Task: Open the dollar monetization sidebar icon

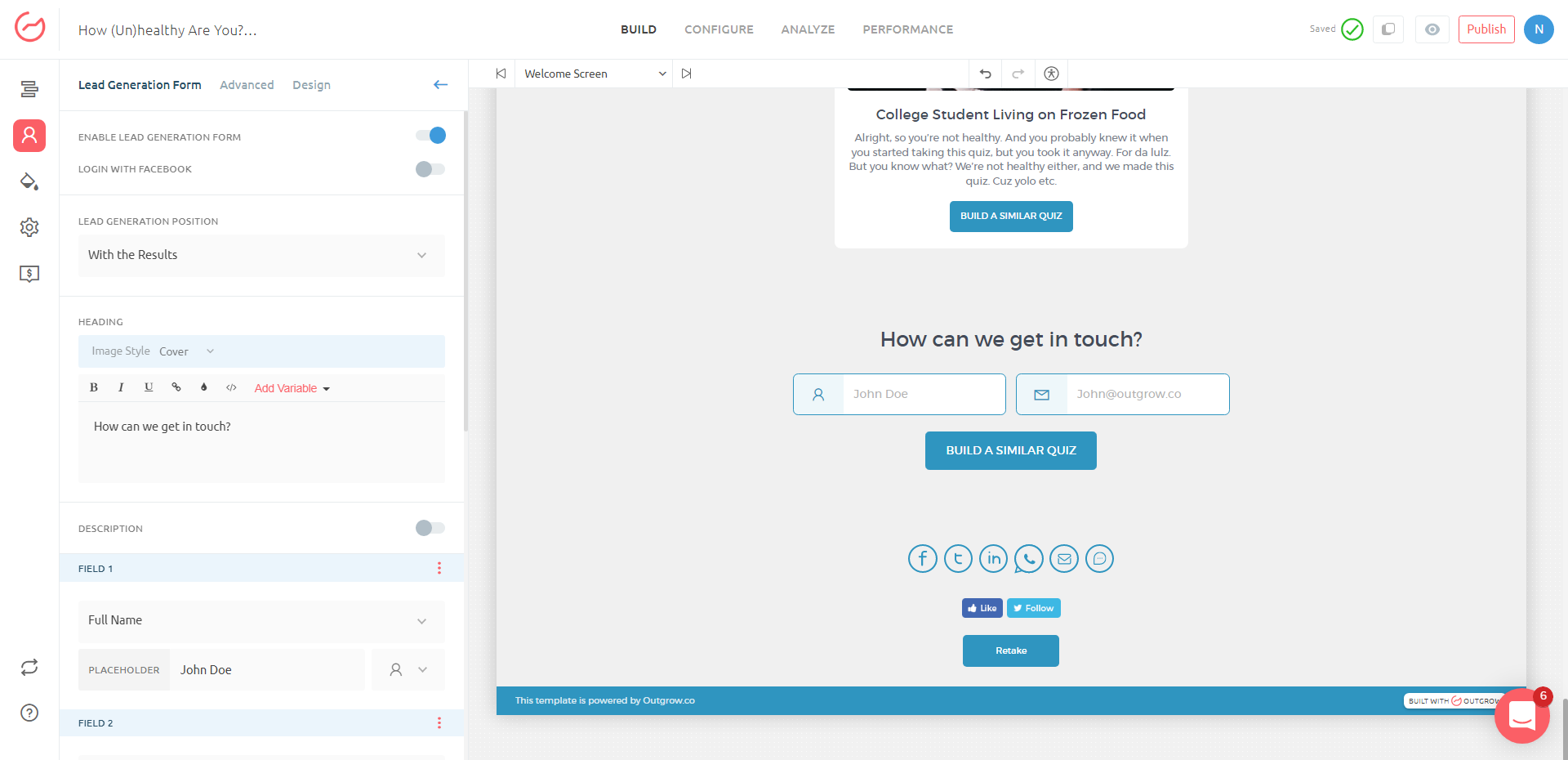Action: coord(29,274)
